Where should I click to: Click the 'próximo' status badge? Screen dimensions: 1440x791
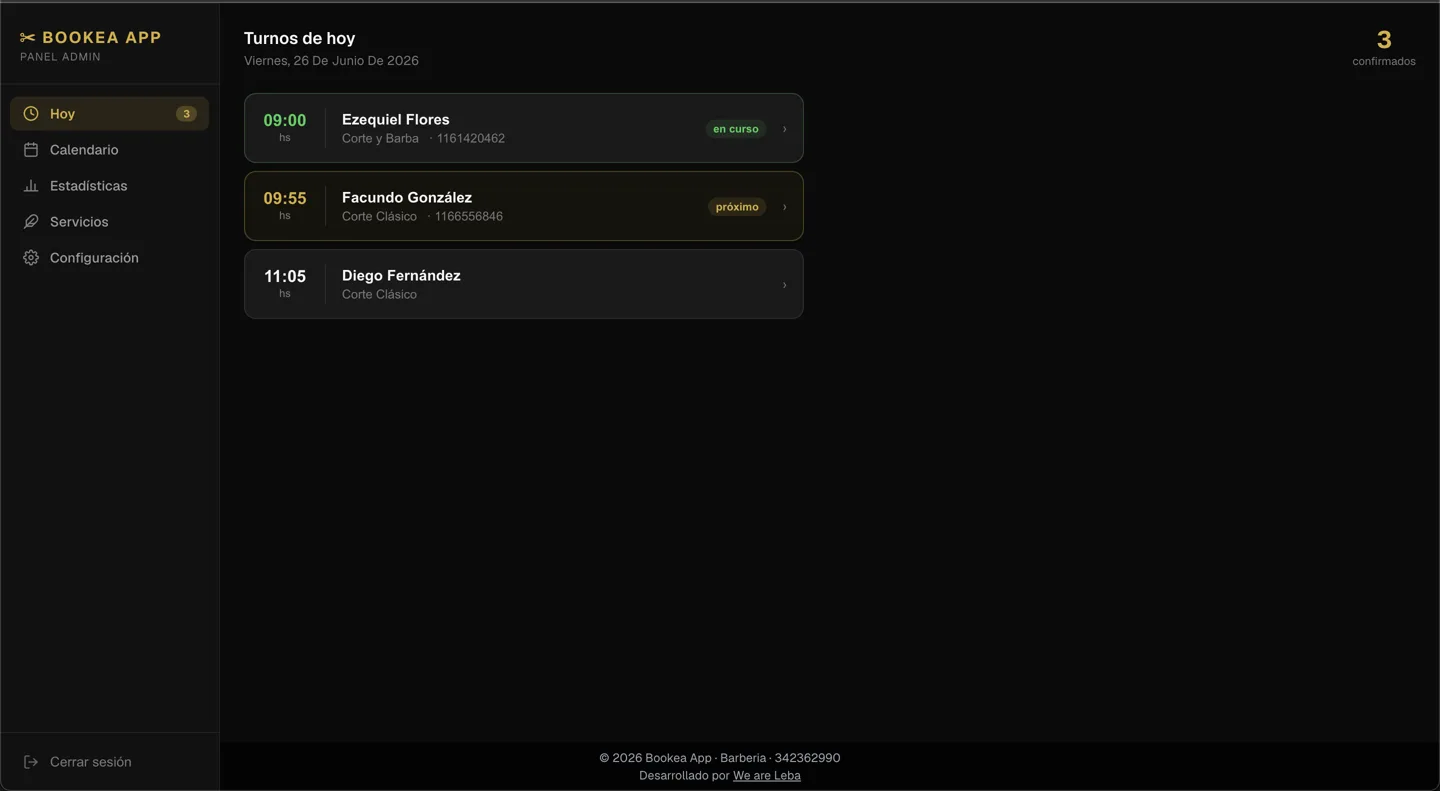pos(737,207)
